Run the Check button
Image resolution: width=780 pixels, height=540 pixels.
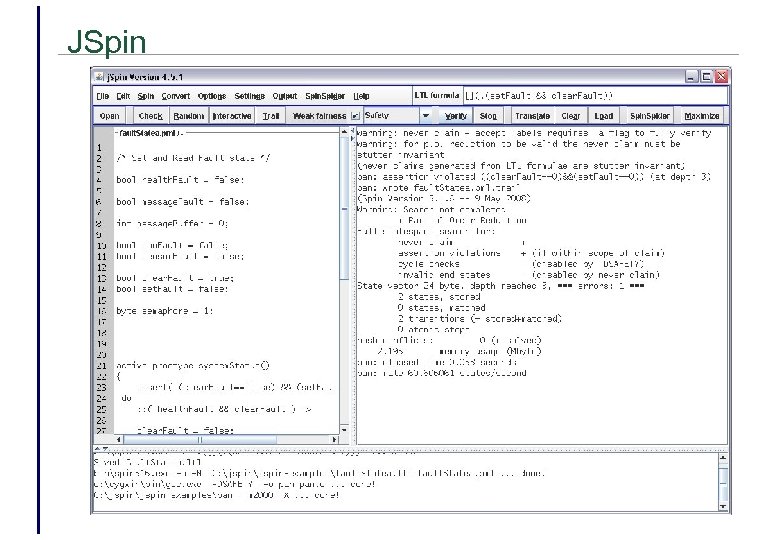pos(150,116)
